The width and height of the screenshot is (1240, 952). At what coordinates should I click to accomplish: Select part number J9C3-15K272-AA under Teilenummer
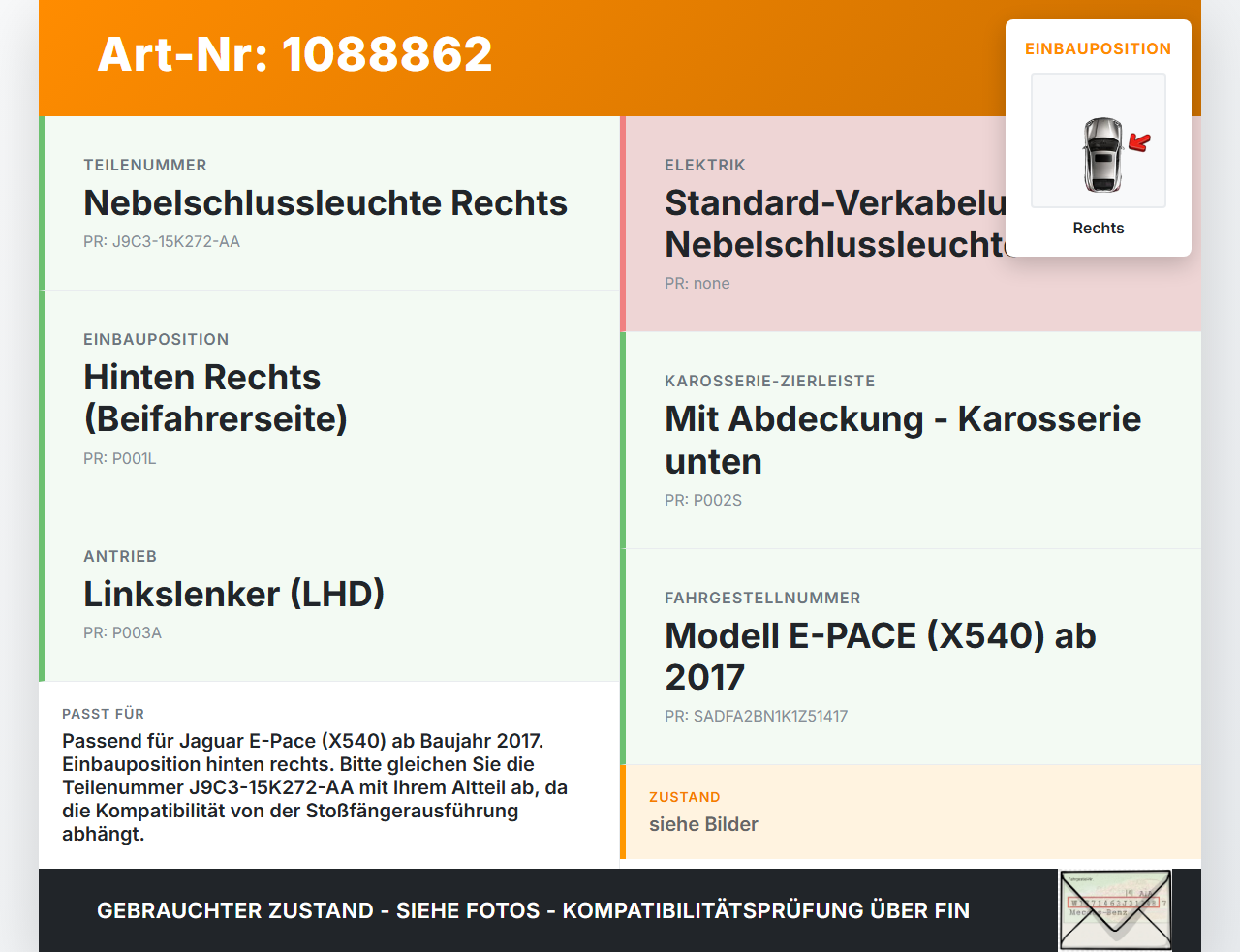(x=162, y=241)
